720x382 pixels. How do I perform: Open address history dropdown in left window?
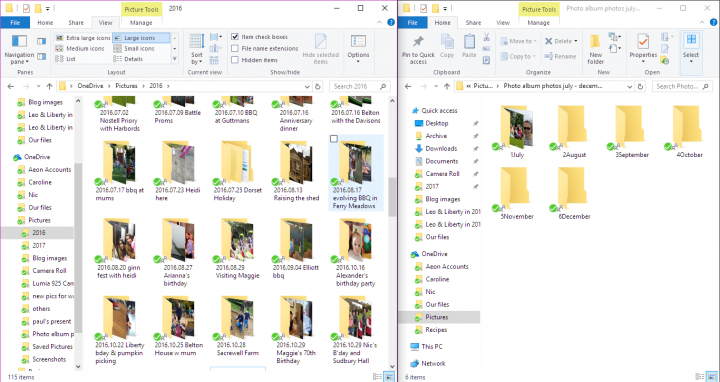307,86
